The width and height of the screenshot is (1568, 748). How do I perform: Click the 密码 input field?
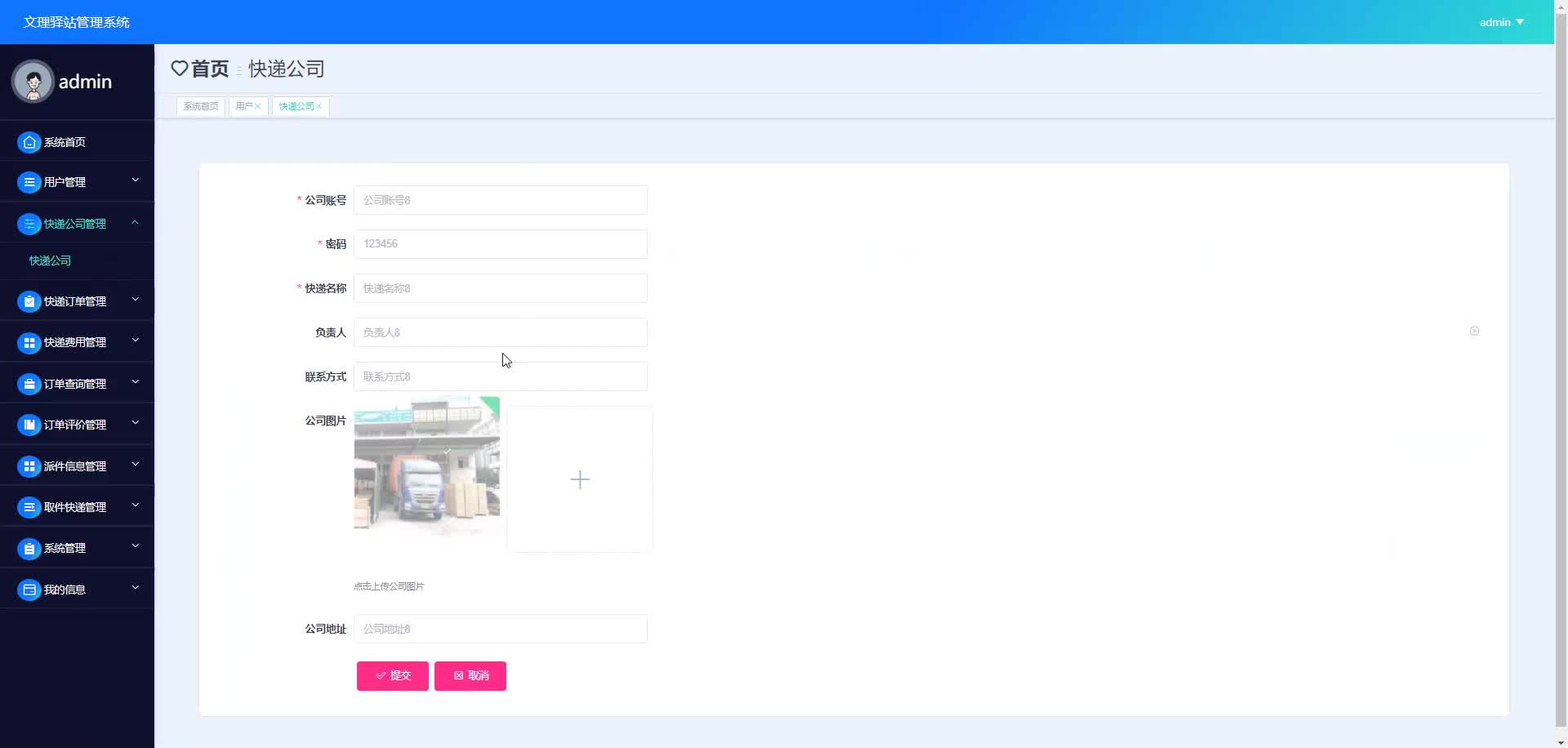pos(501,244)
